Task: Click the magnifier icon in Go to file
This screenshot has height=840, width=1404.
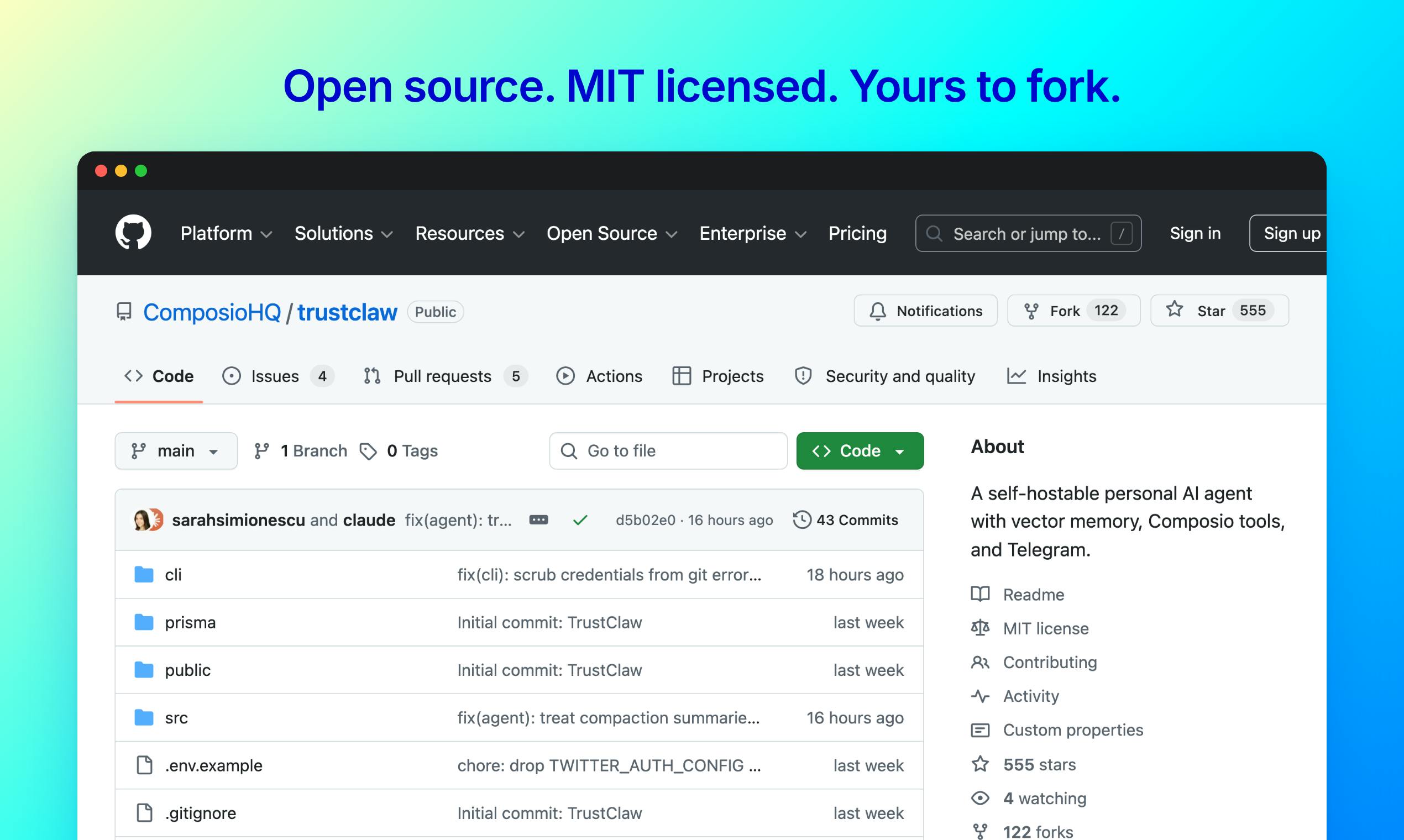Action: pyautogui.click(x=569, y=451)
